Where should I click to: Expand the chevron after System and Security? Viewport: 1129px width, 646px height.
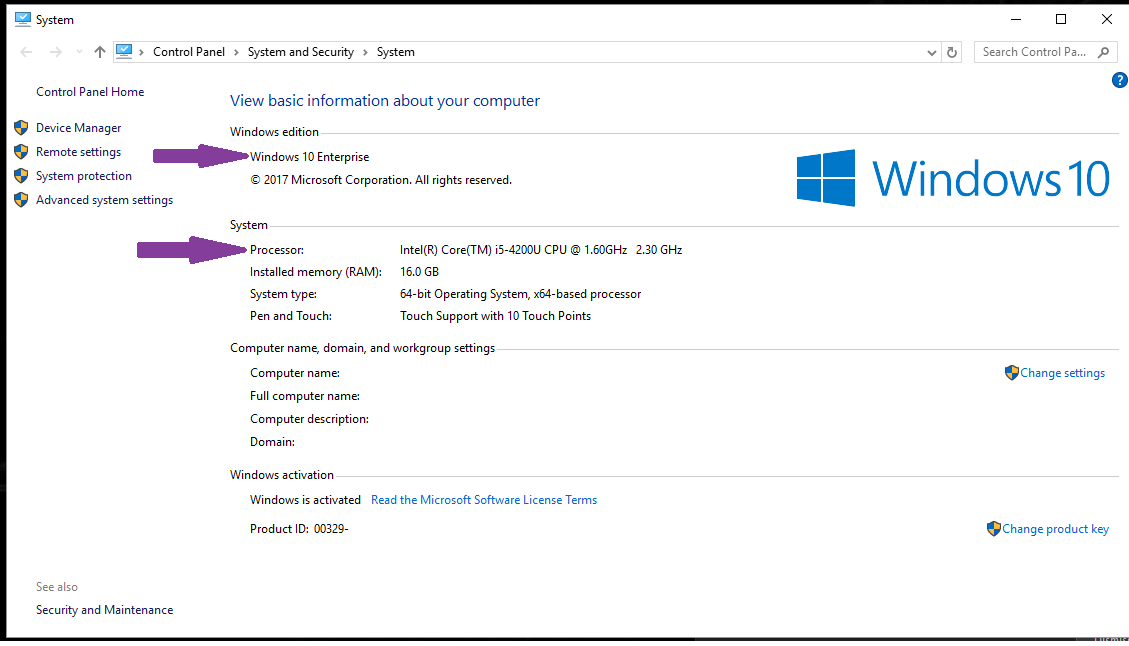point(365,52)
